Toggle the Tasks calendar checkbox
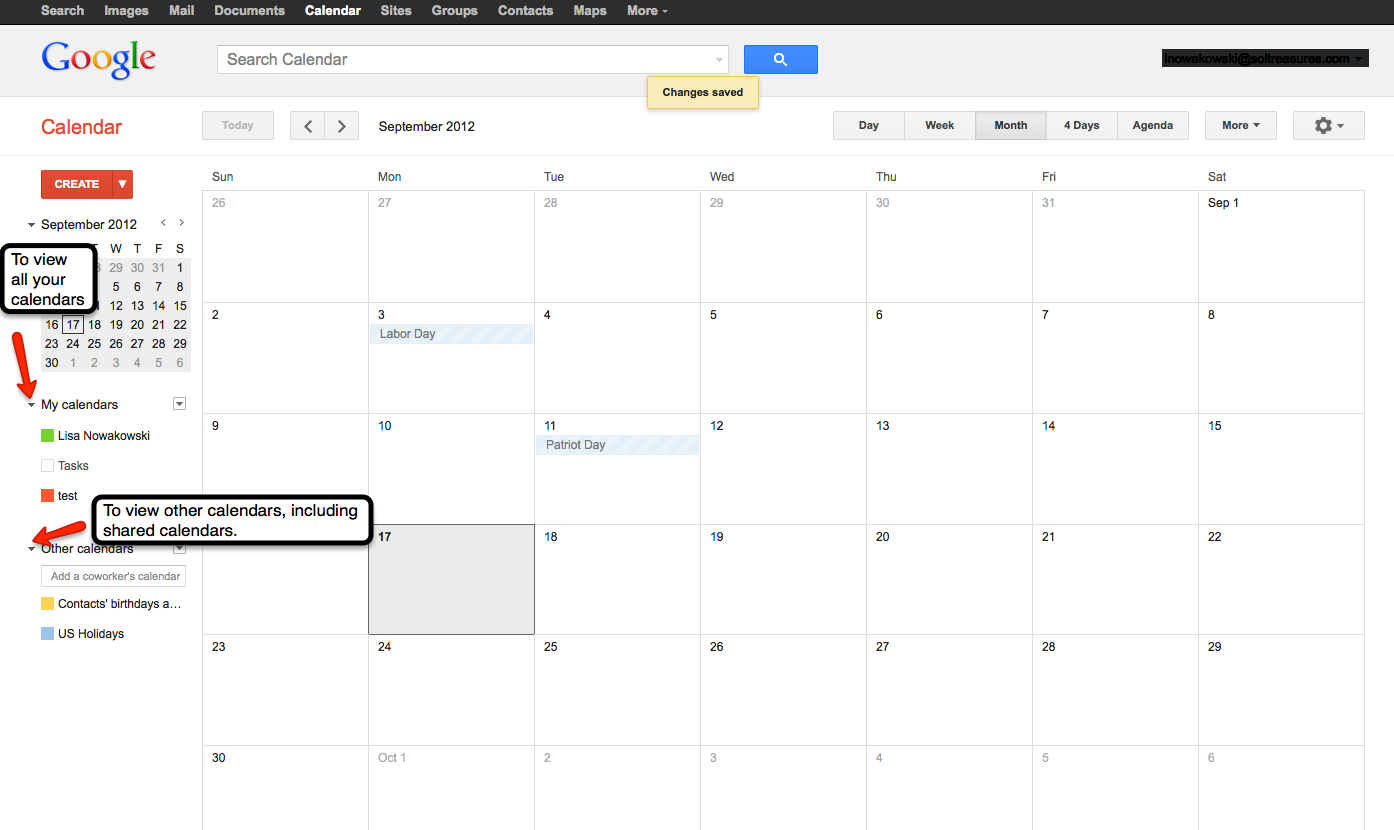 point(47,466)
